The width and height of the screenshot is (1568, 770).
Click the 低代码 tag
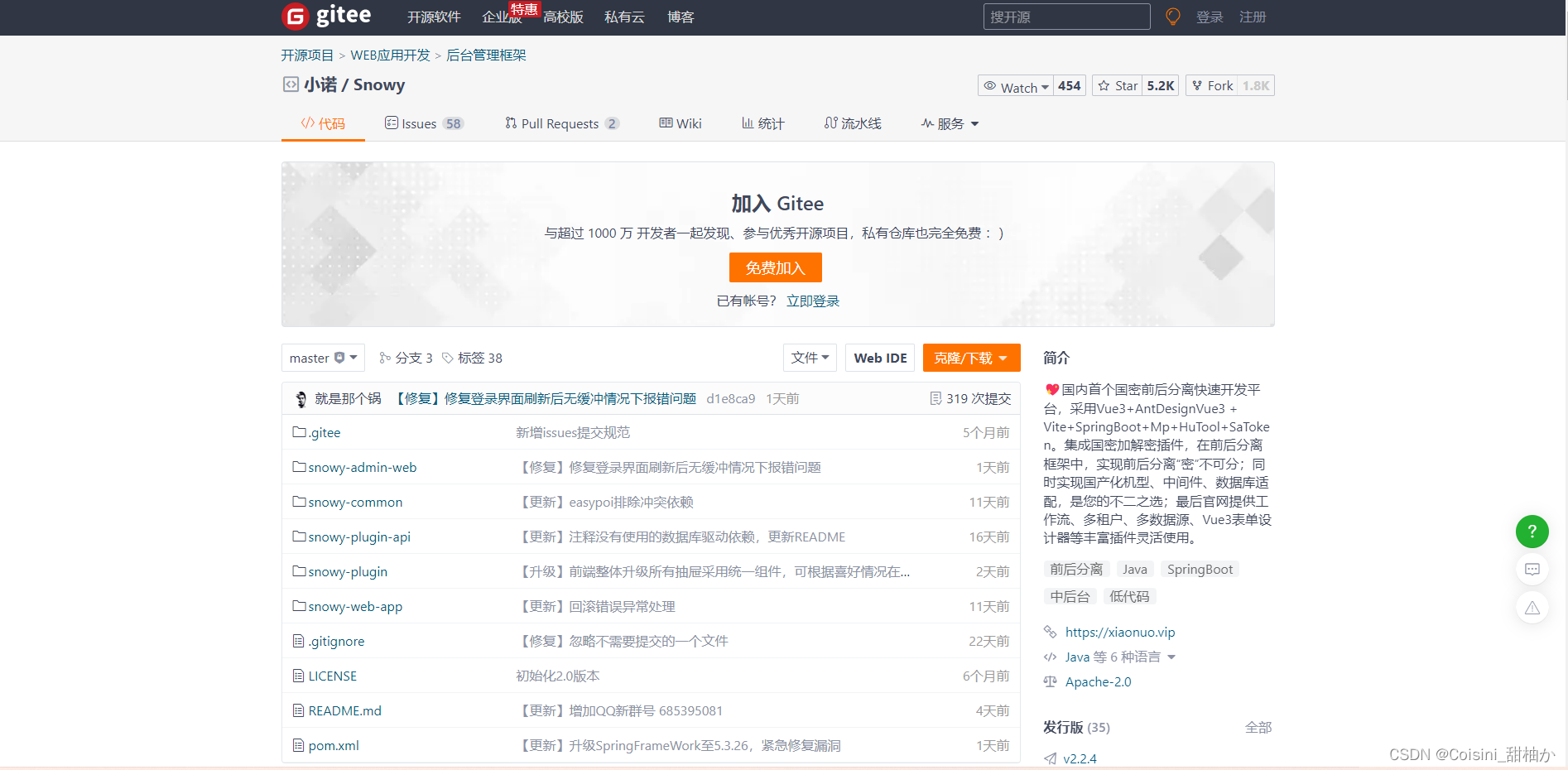1129,596
